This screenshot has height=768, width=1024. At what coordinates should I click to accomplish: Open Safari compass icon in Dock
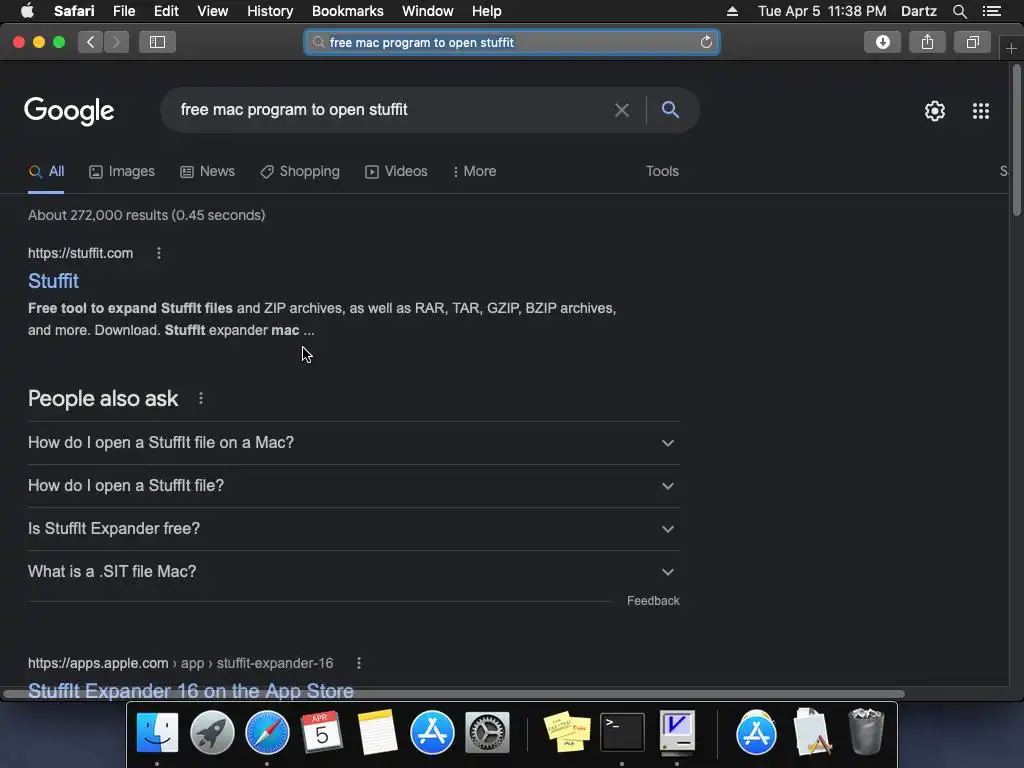(x=267, y=732)
